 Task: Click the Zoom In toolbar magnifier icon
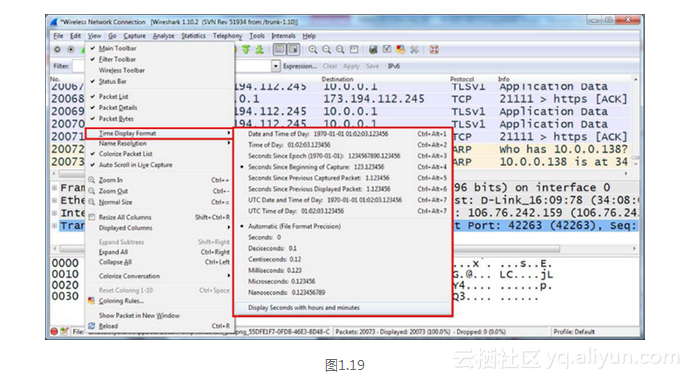tap(312, 49)
